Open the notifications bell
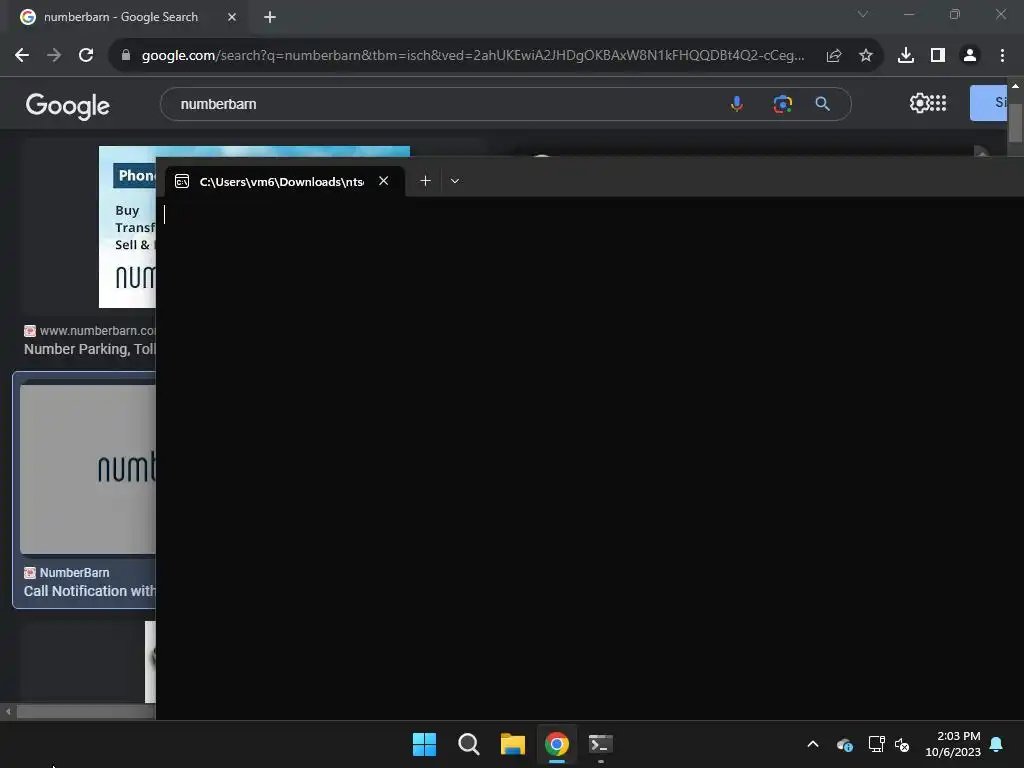The image size is (1024, 768). (x=997, y=744)
